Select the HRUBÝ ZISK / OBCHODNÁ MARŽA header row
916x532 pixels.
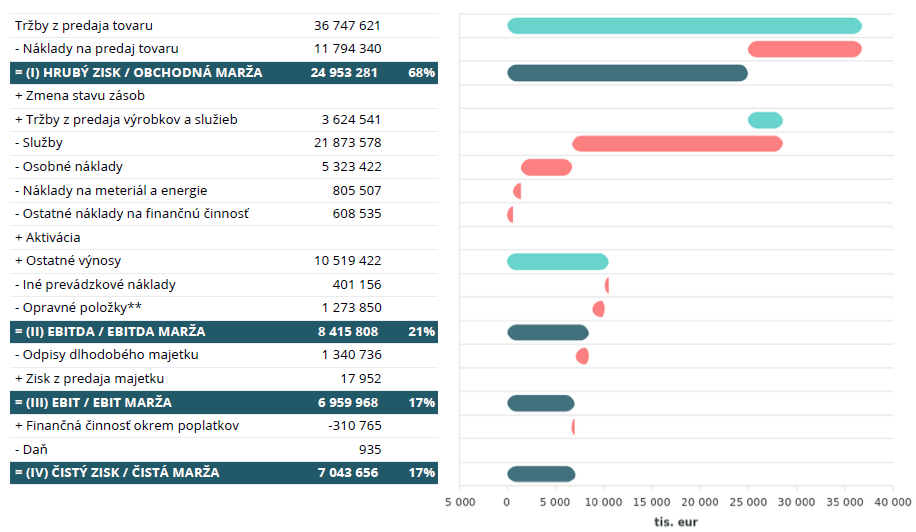pos(138,73)
